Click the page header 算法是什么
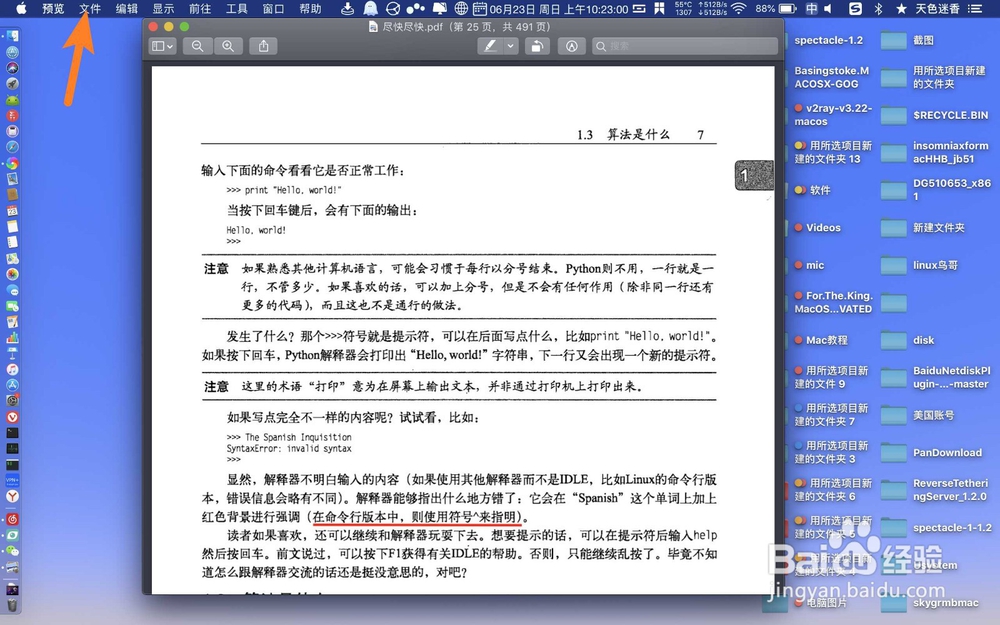The image size is (1000, 625). coord(638,135)
